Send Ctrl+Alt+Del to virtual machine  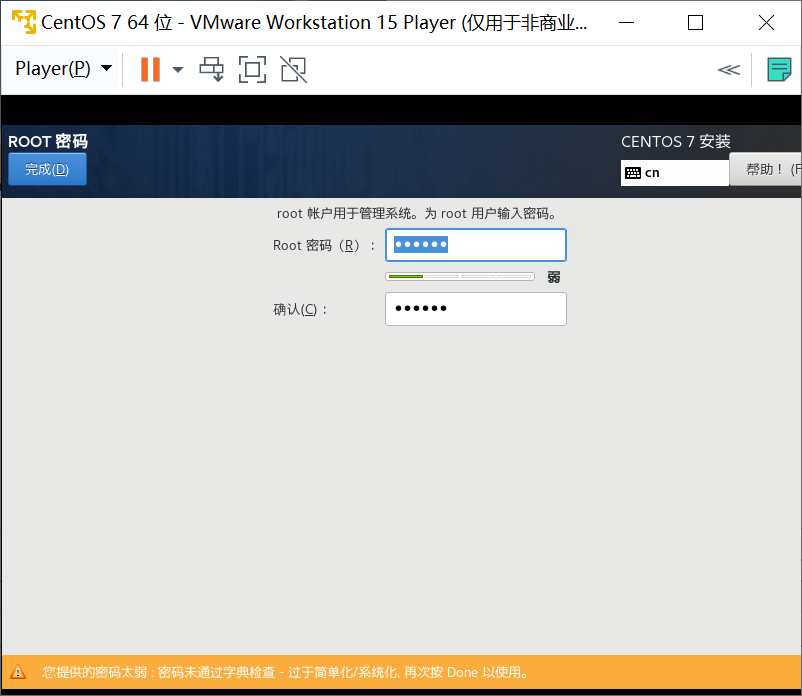(211, 69)
